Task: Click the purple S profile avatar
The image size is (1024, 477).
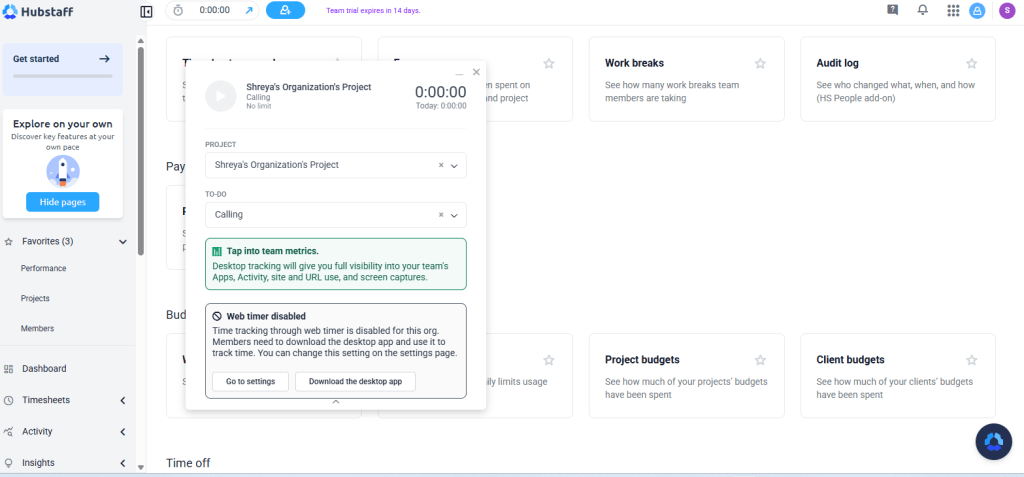Action: [1006, 10]
